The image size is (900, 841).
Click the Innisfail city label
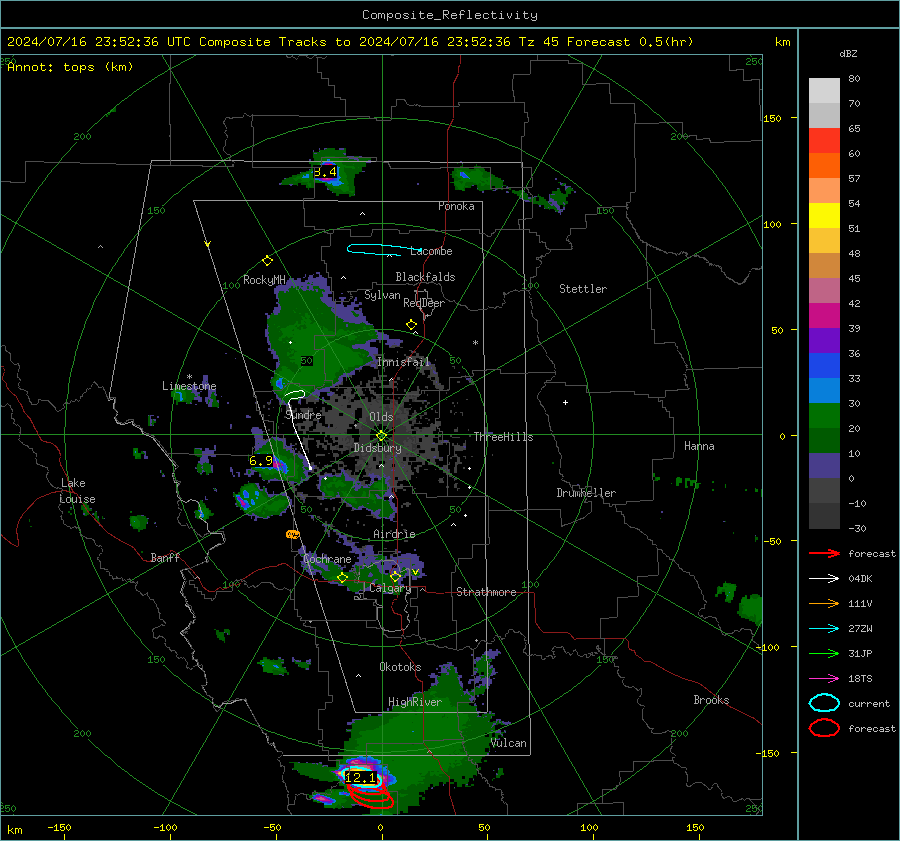click(x=403, y=362)
